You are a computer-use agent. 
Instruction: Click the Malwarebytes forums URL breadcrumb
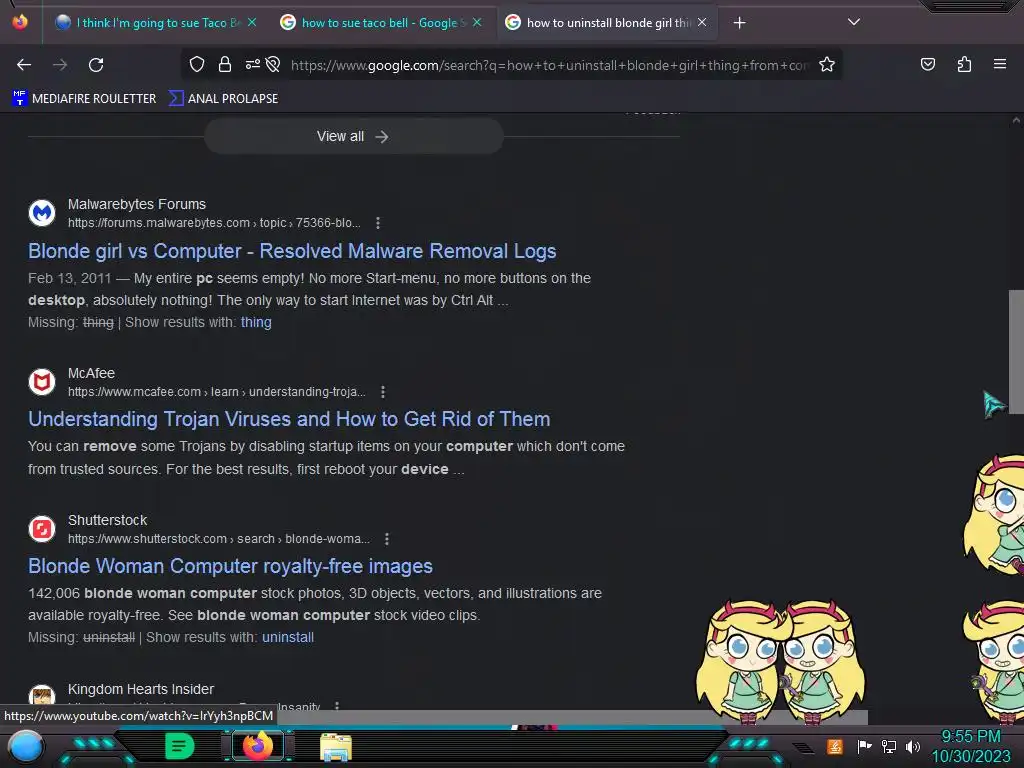(214, 223)
